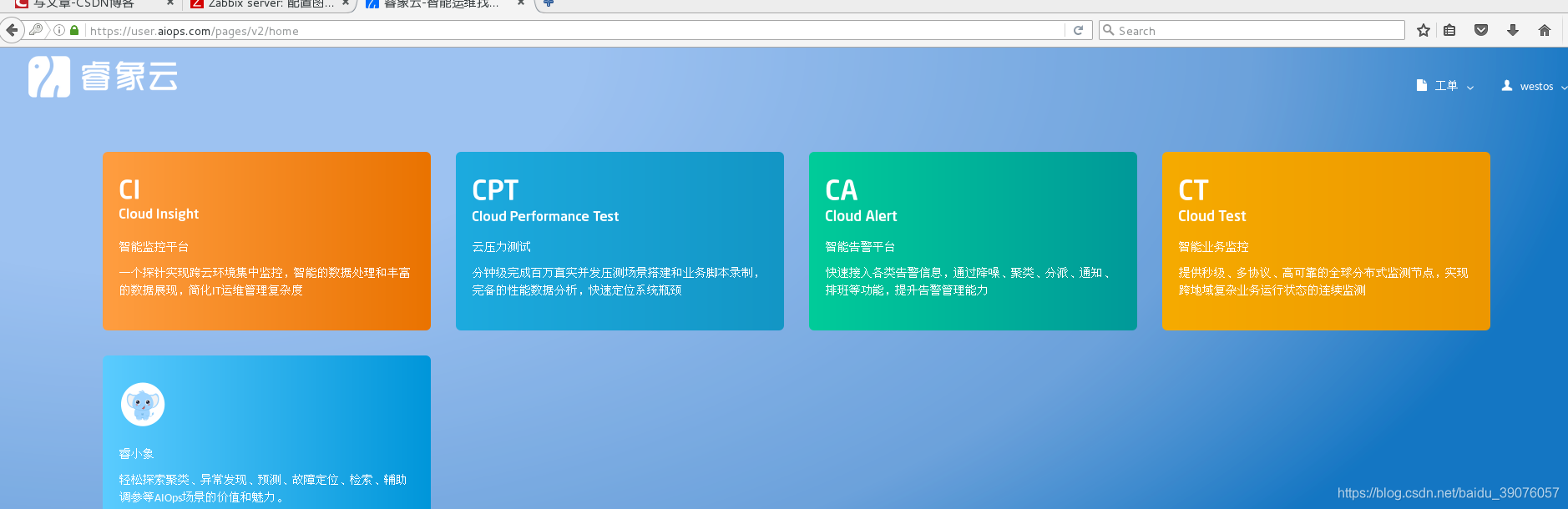Close the CSDN blog tab

coord(170,3)
